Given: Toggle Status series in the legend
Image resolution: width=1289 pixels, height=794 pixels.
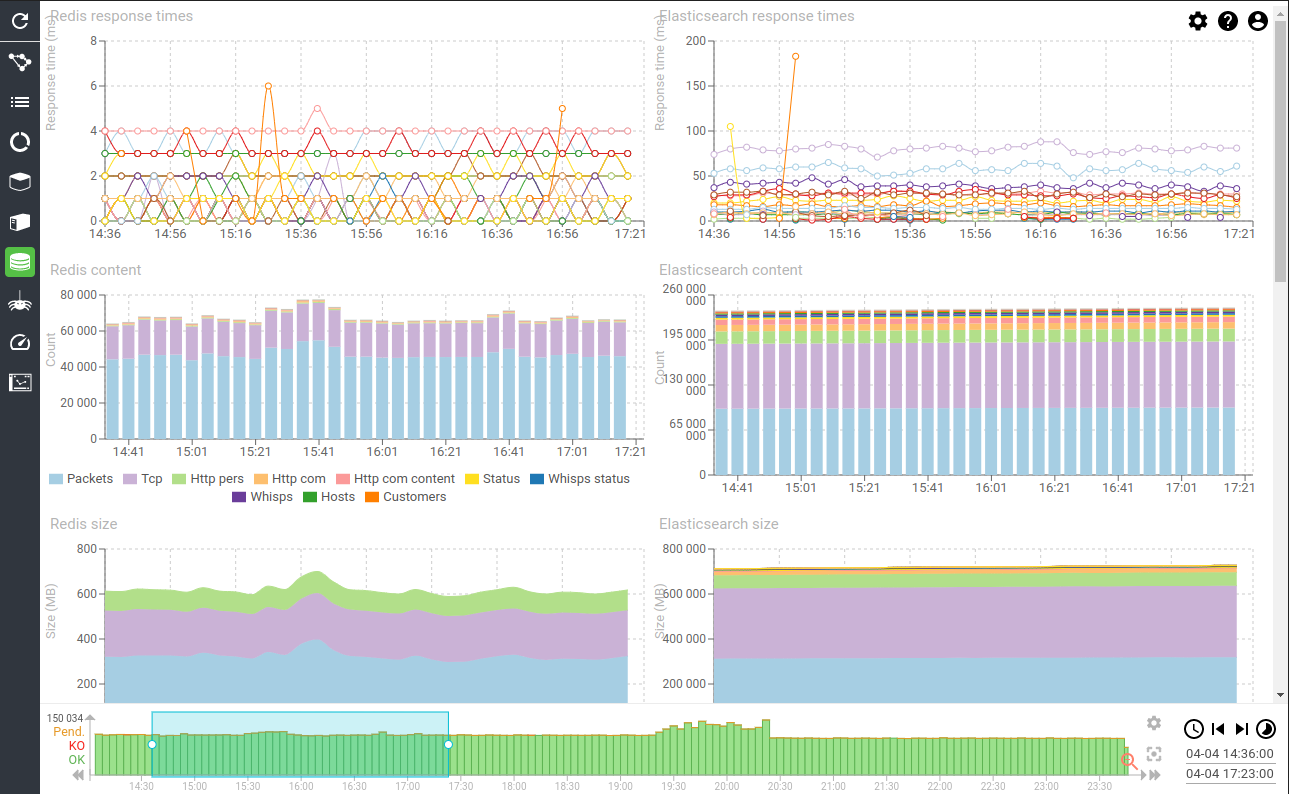Looking at the screenshot, I should point(492,479).
